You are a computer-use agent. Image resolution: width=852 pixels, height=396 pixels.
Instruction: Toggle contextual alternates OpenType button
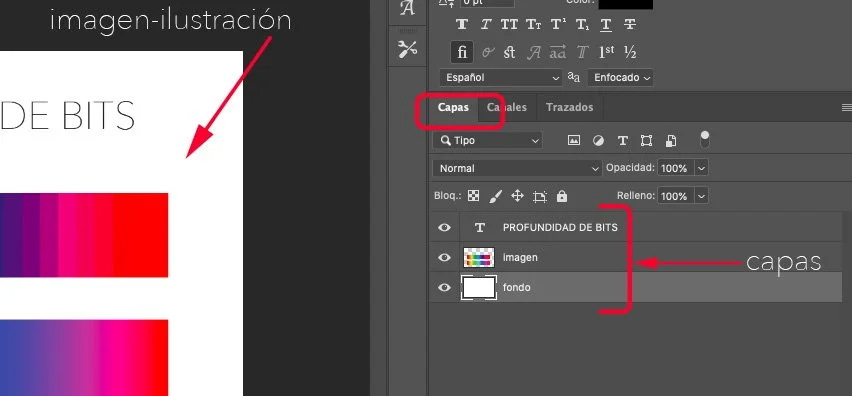487,53
